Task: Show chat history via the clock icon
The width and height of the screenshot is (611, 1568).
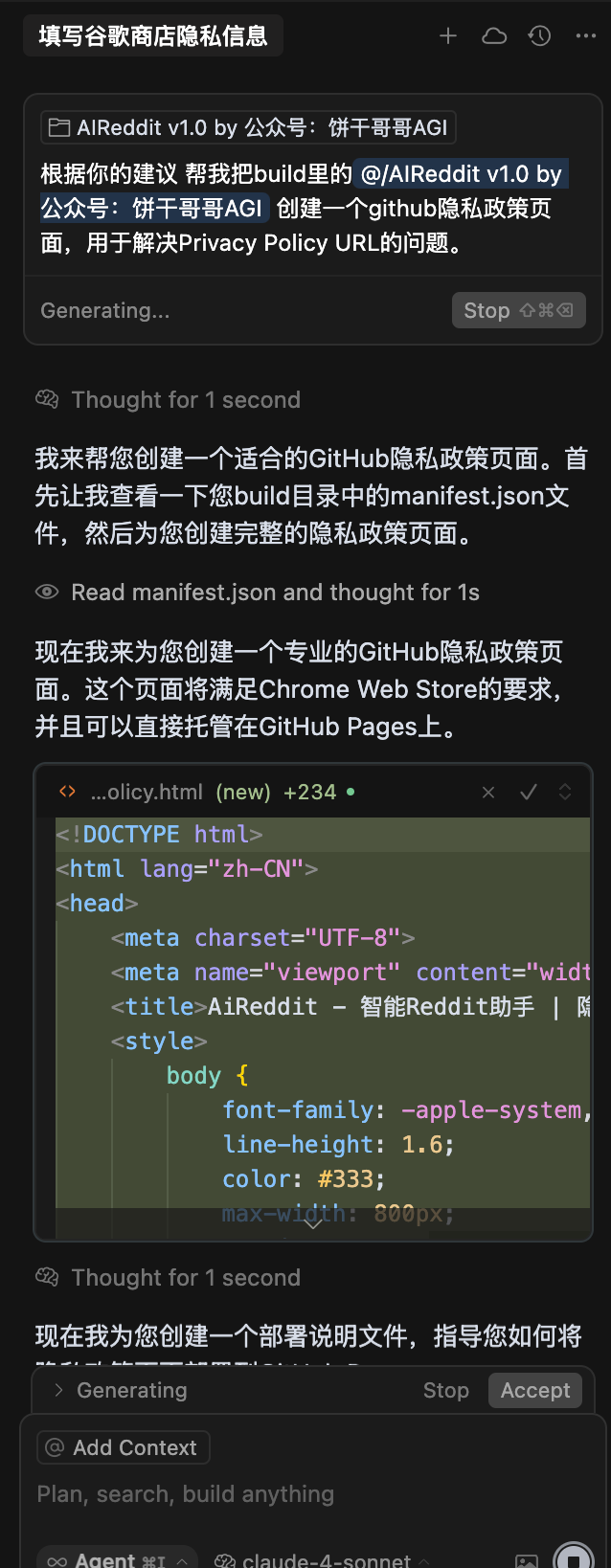Action: [x=540, y=36]
